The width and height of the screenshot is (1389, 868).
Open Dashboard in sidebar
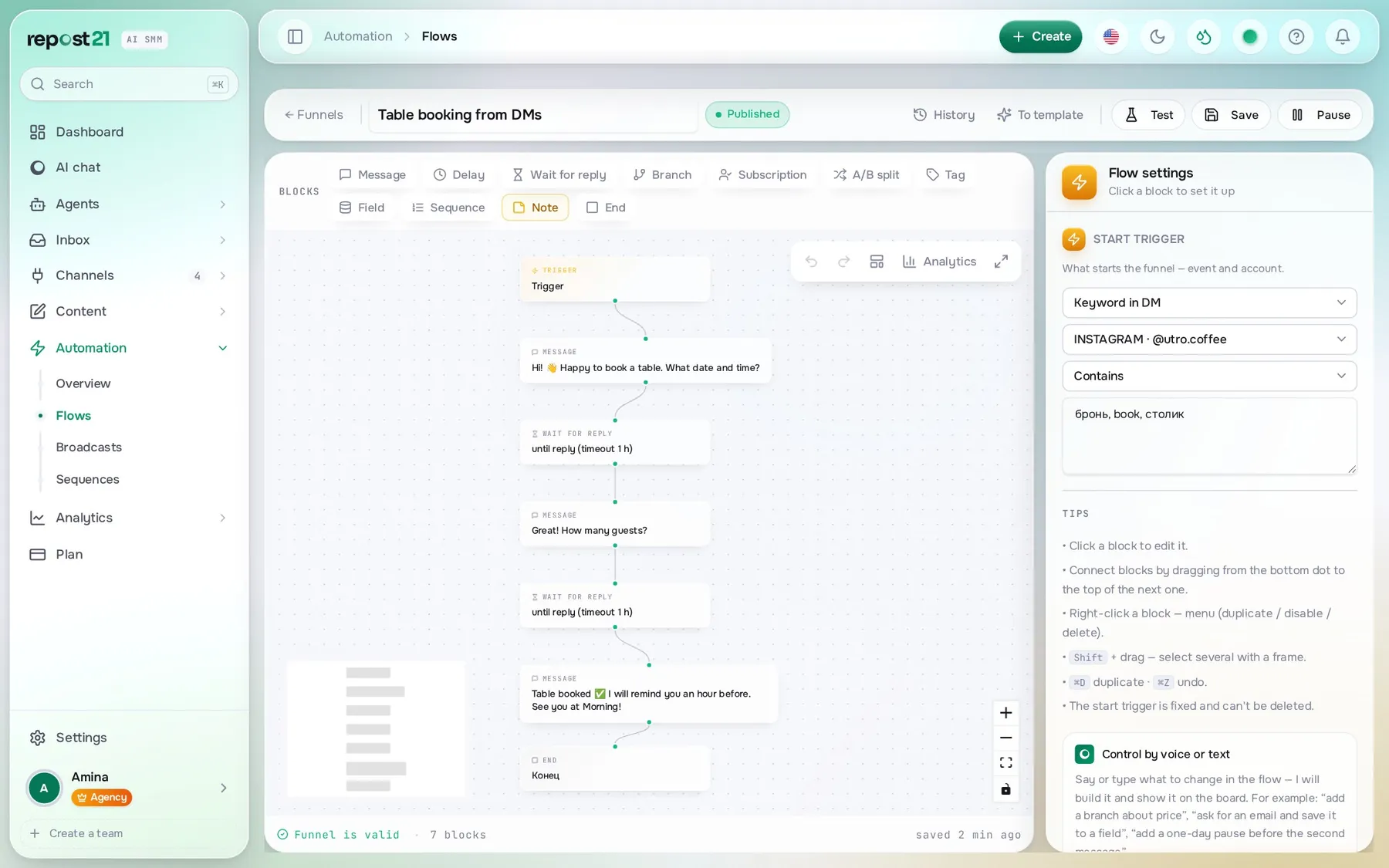point(129,132)
